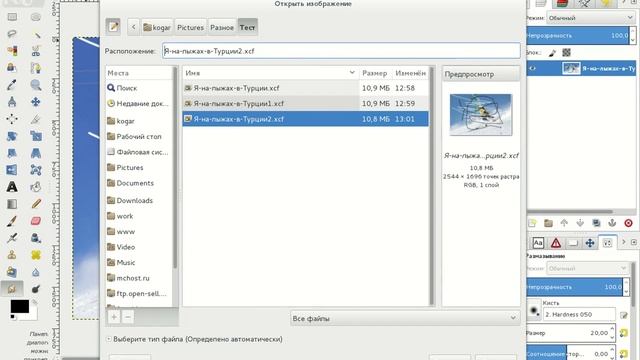Screen dimensions: 640x360
Task: Click the black foreground color swatch
Action: pos(19,306)
